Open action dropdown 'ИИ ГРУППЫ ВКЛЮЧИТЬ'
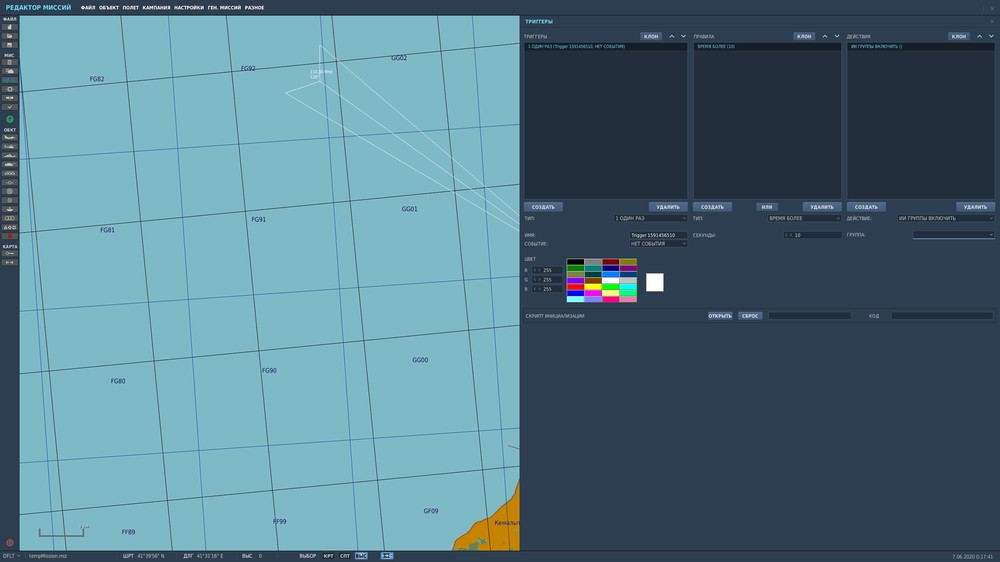1000x562 pixels. (945, 218)
